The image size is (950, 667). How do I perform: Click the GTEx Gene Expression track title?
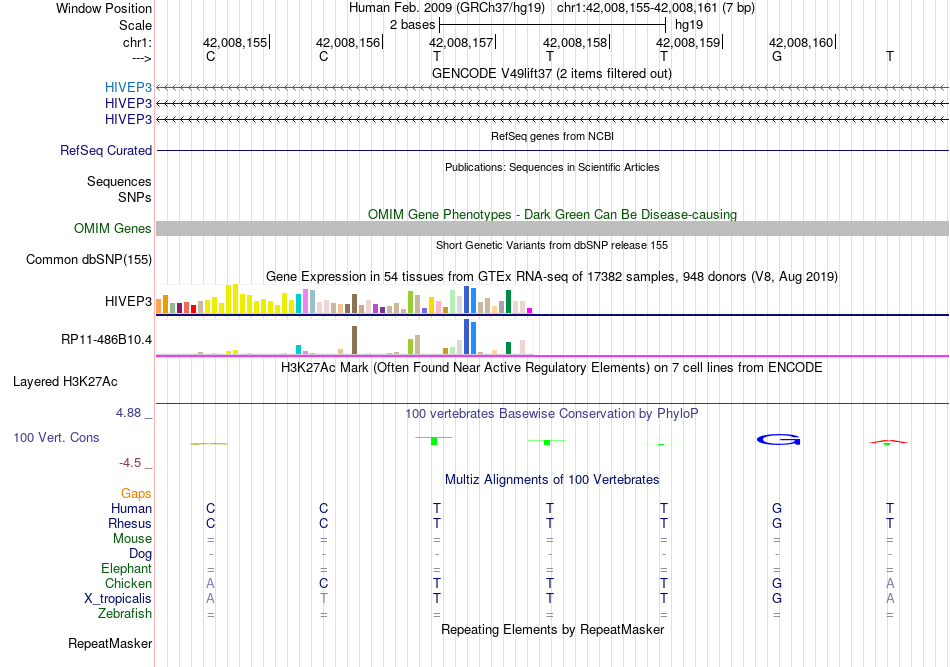[x=552, y=276]
